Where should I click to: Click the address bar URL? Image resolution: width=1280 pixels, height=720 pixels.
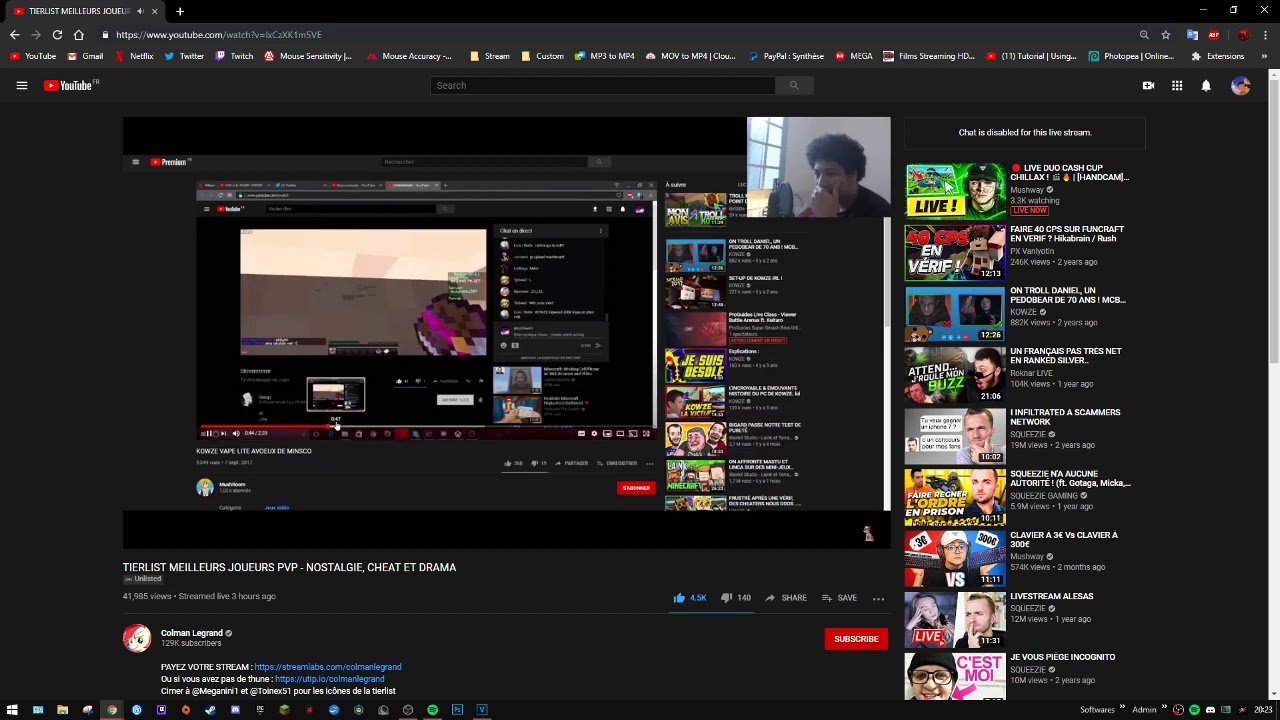pos(218,35)
